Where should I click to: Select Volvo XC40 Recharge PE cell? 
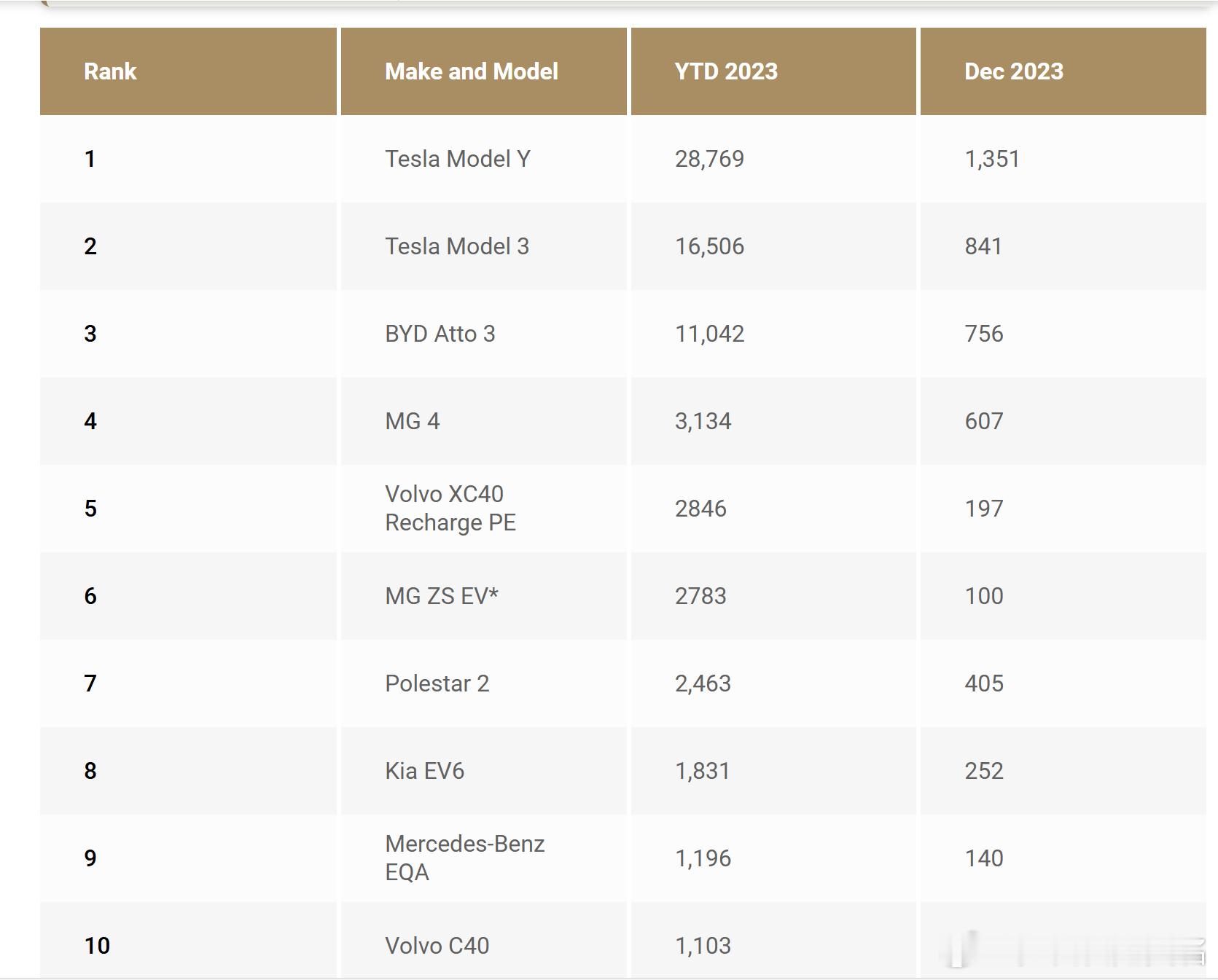(484, 509)
